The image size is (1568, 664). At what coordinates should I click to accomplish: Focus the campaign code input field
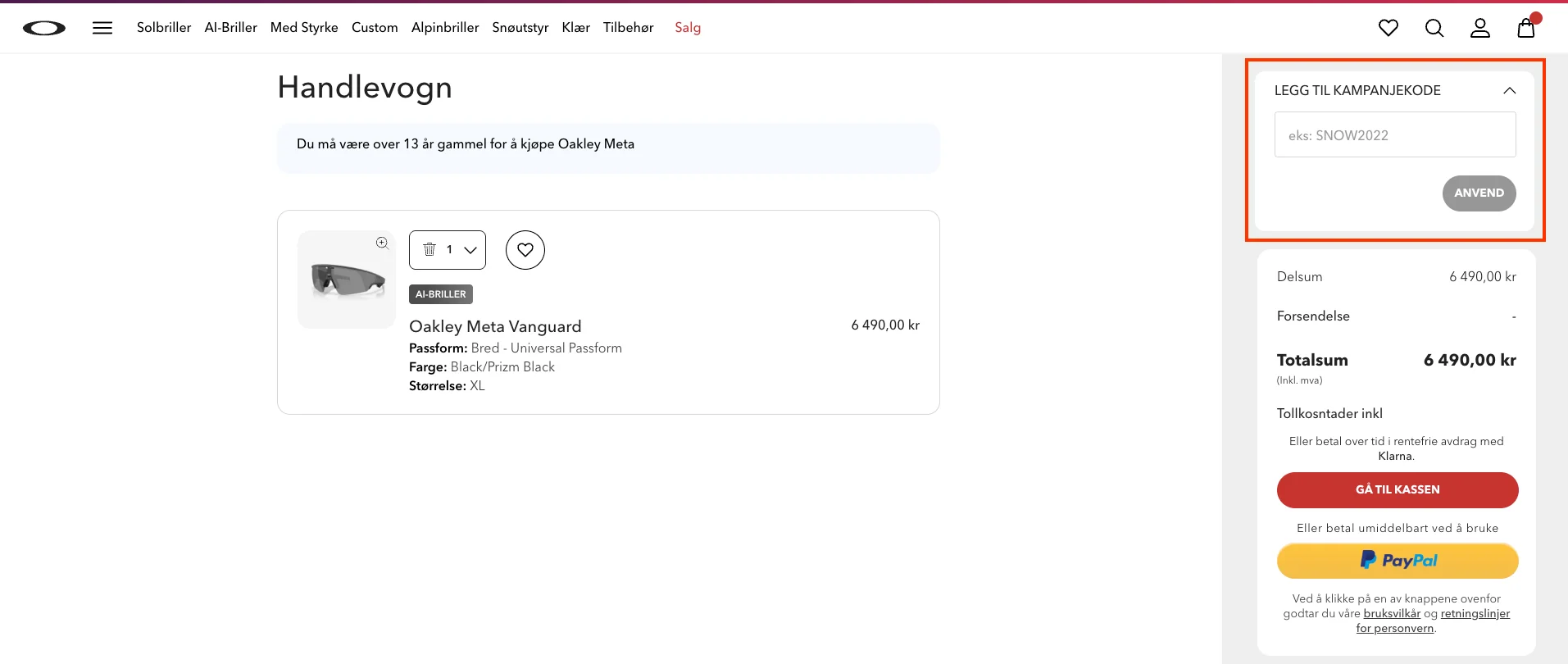tap(1395, 134)
